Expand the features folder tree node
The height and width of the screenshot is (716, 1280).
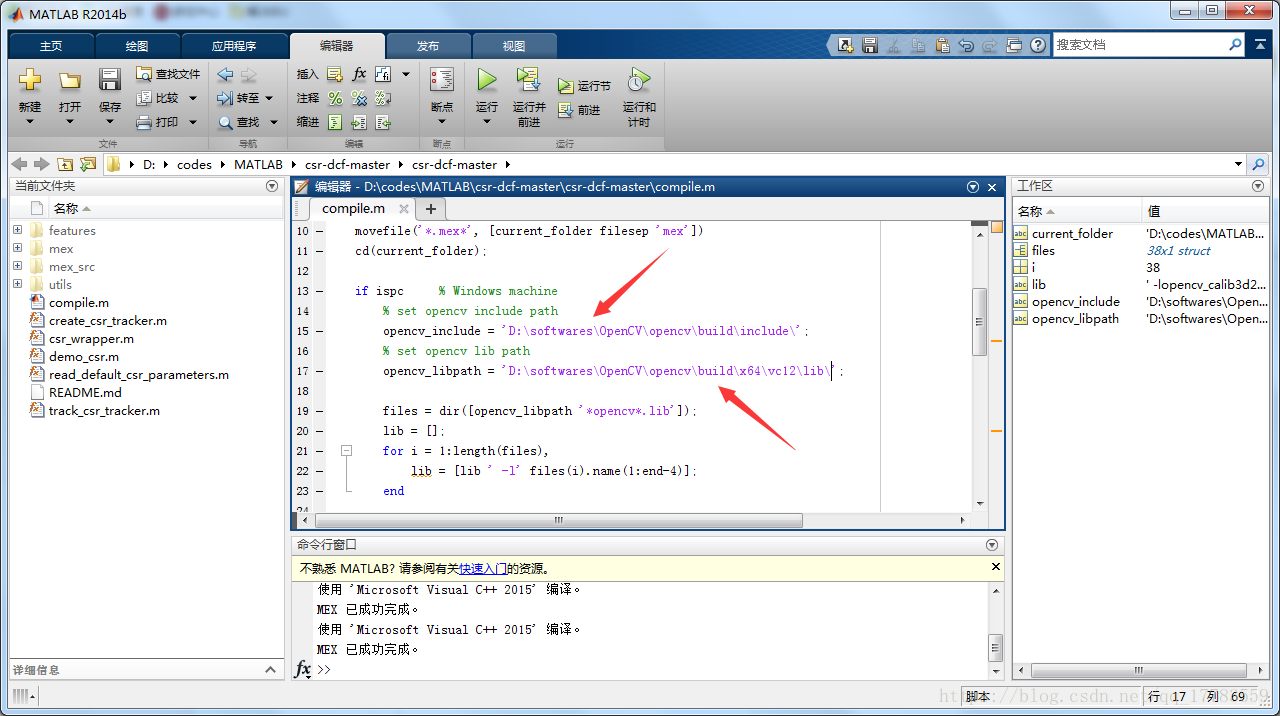(18, 230)
